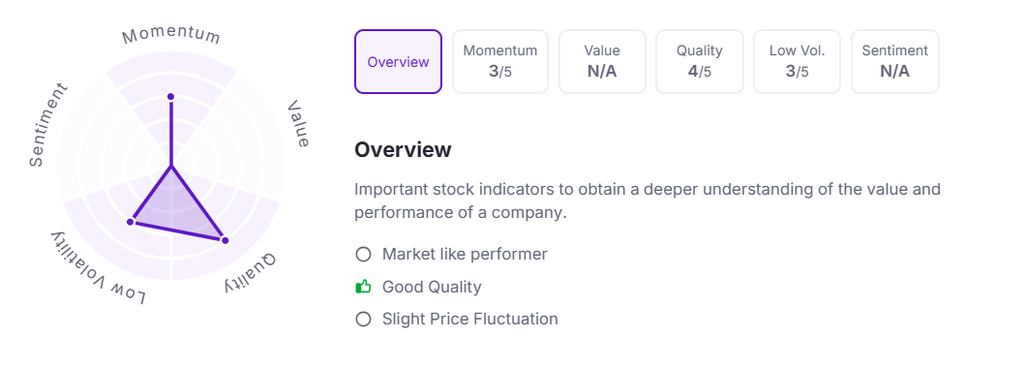The image size is (1024, 371).
Task: Click the Value label on radar chart
Action: pos(298,123)
